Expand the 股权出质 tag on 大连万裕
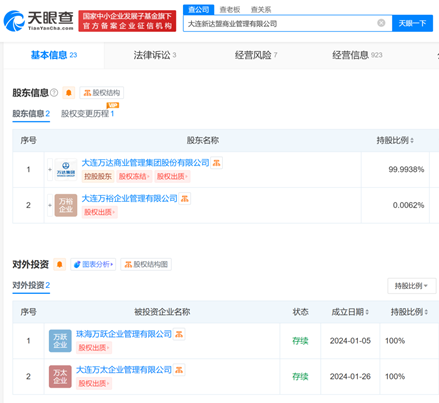Viewport: 439px width, 403px height. [x=99, y=212]
